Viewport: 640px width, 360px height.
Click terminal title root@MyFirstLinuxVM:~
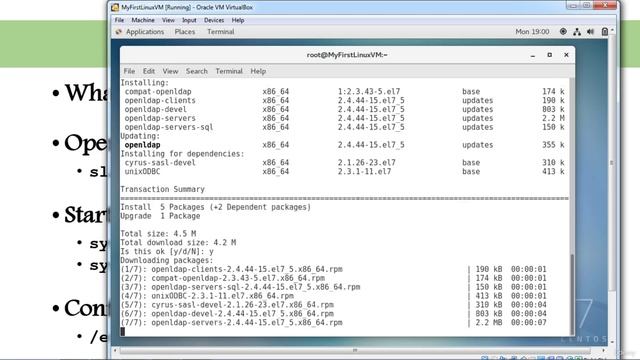coord(347,55)
